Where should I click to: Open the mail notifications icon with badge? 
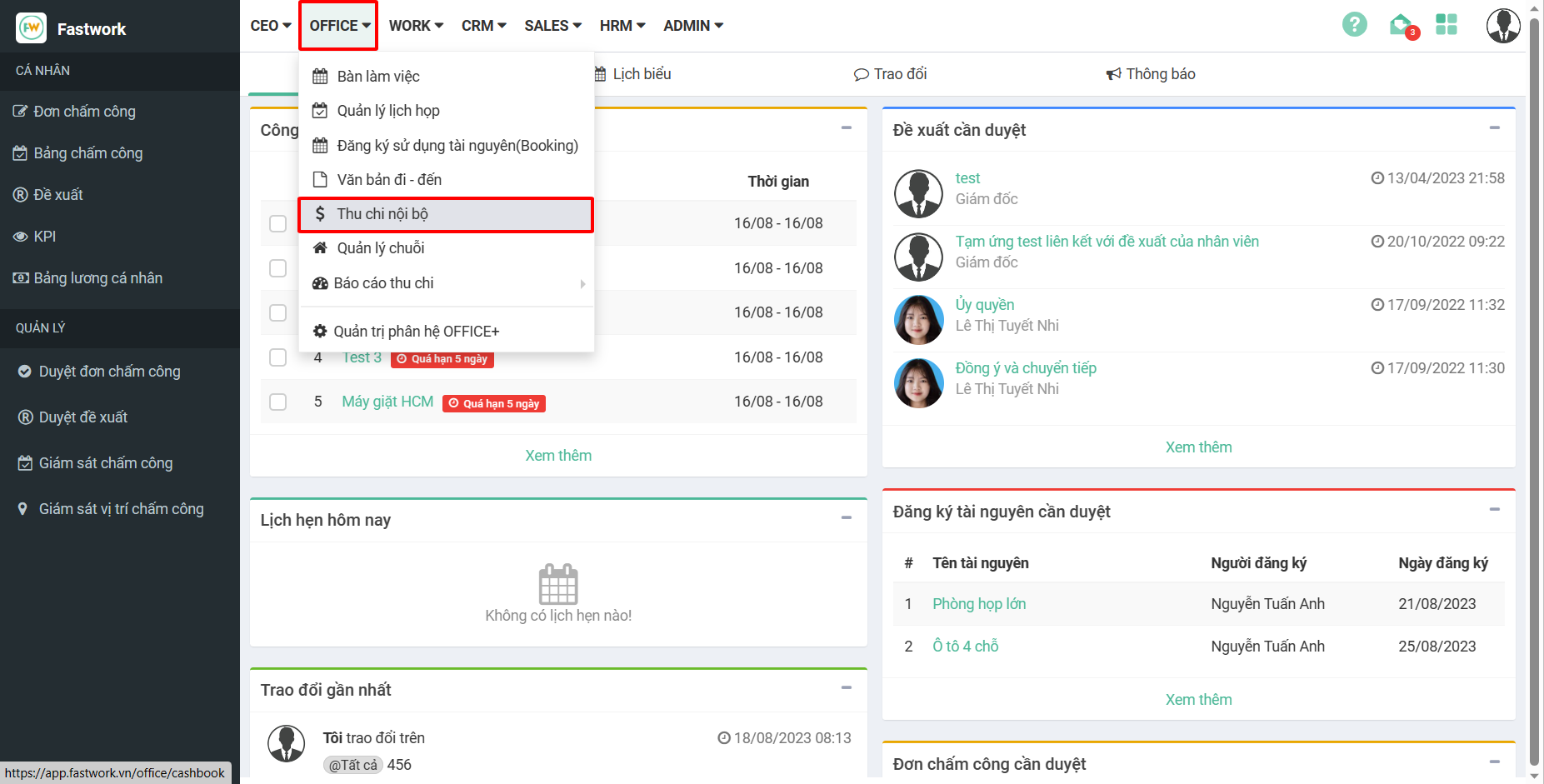click(1402, 26)
